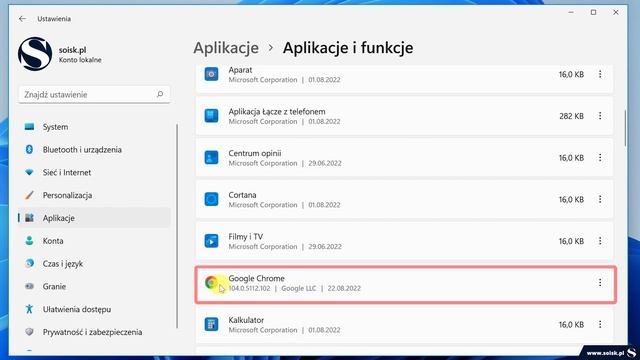Image resolution: width=640 pixels, height=360 pixels.
Task: Click the Bluetooth icon in sidebar
Action: pyautogui.click(x=29, y=150)
